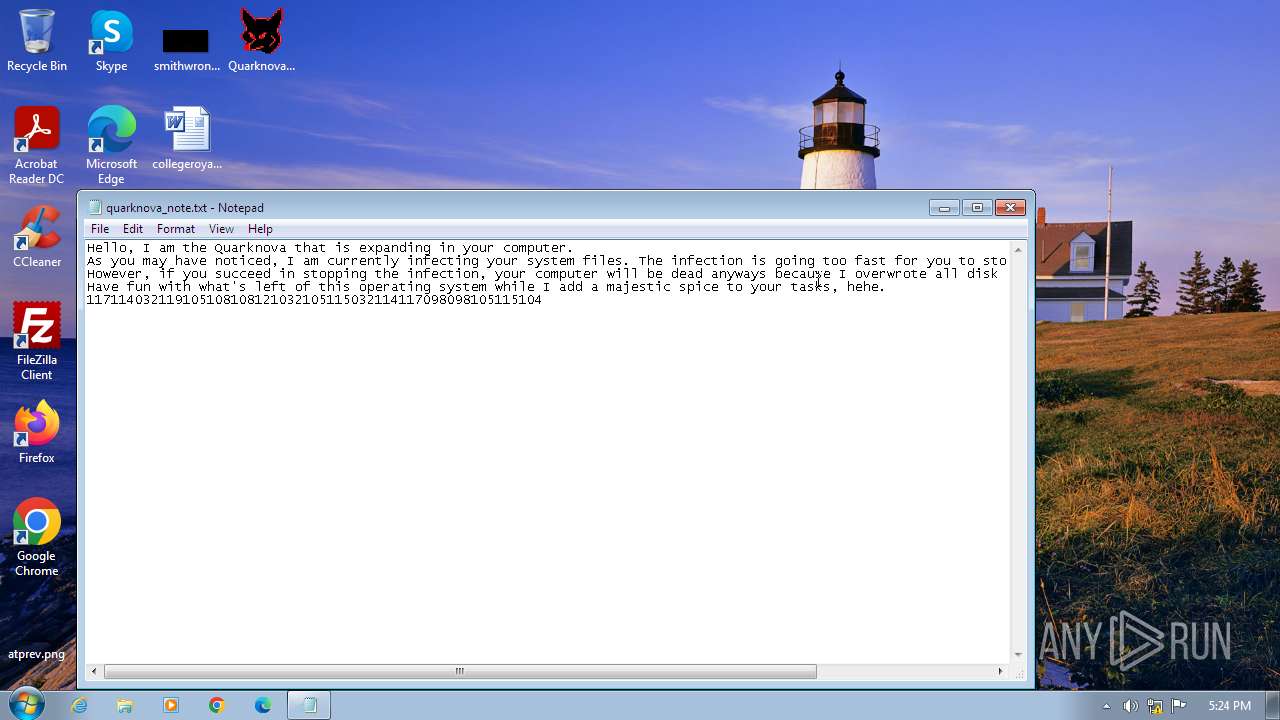Screen dimensions: 1280x720
Task: Open File Explorer from taskbar
Action: [x=125, y=705]
